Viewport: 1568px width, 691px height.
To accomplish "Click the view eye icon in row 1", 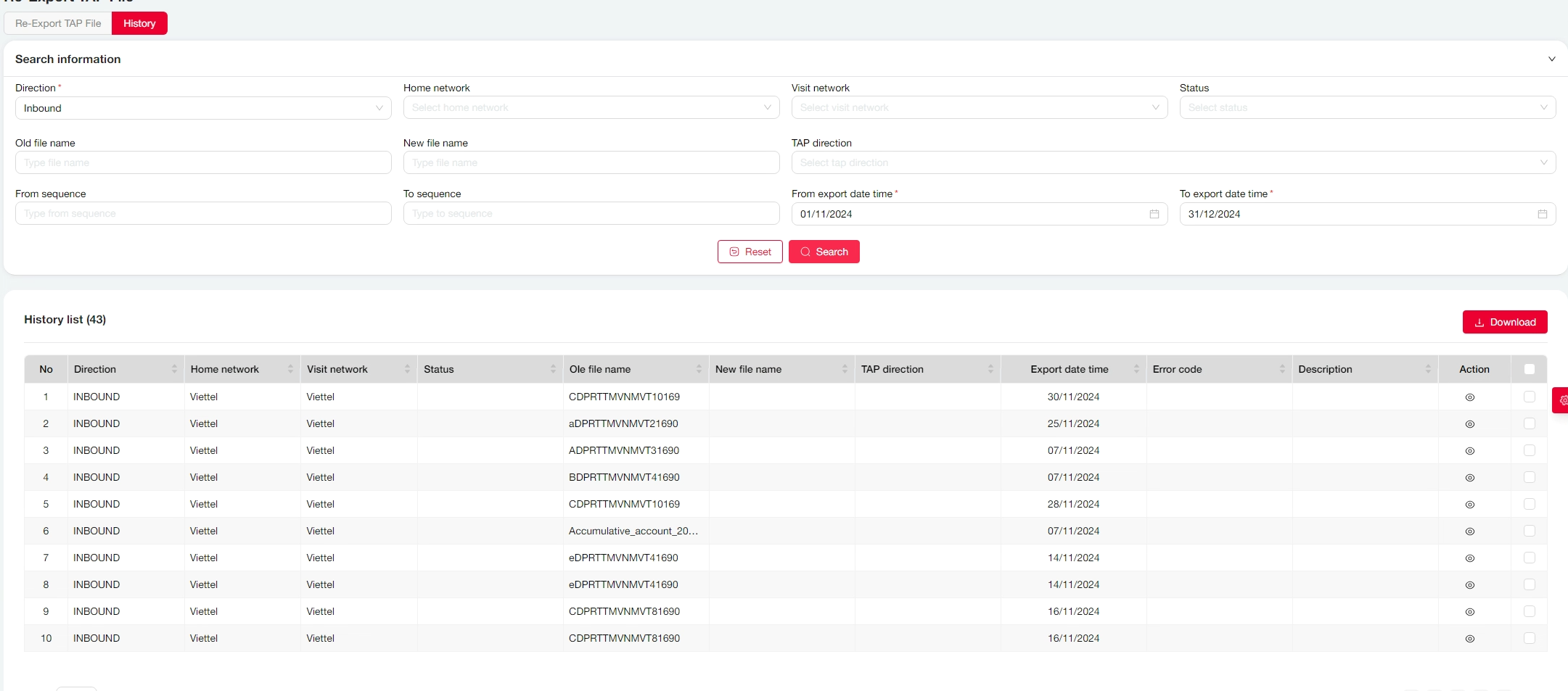I will [1469, 397].
